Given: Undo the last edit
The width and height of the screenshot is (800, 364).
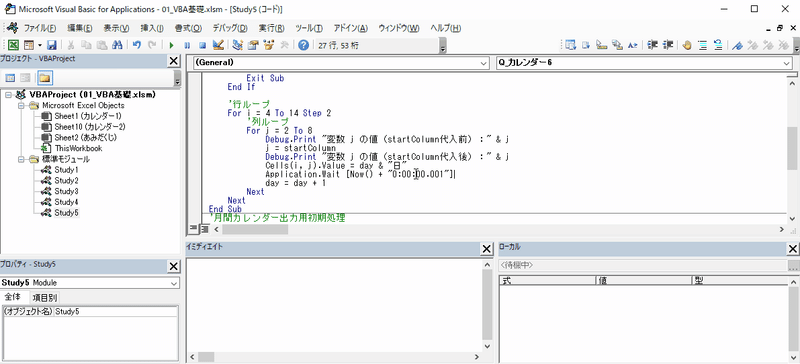Looking at the screenshot, I should 136,45.
